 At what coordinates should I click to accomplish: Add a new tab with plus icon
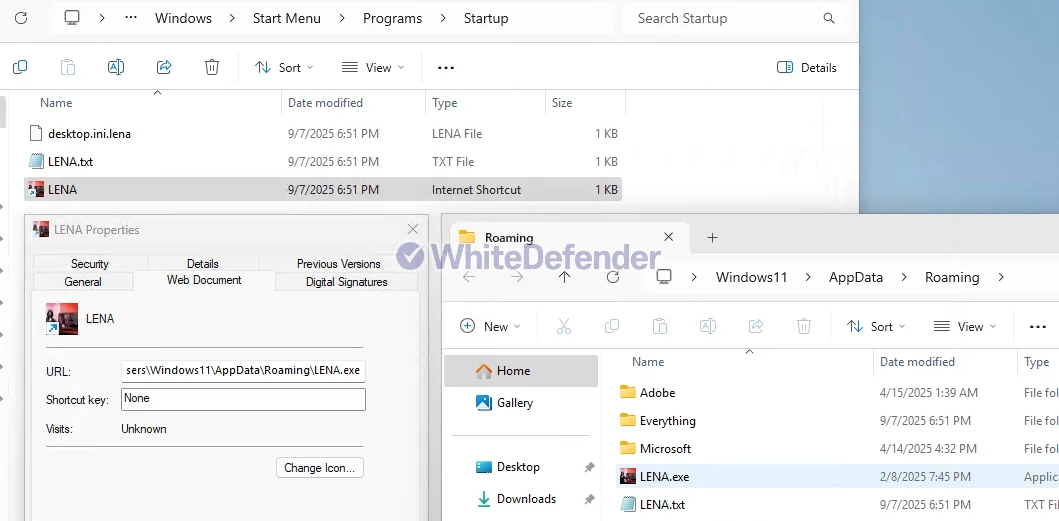[713, 237]
